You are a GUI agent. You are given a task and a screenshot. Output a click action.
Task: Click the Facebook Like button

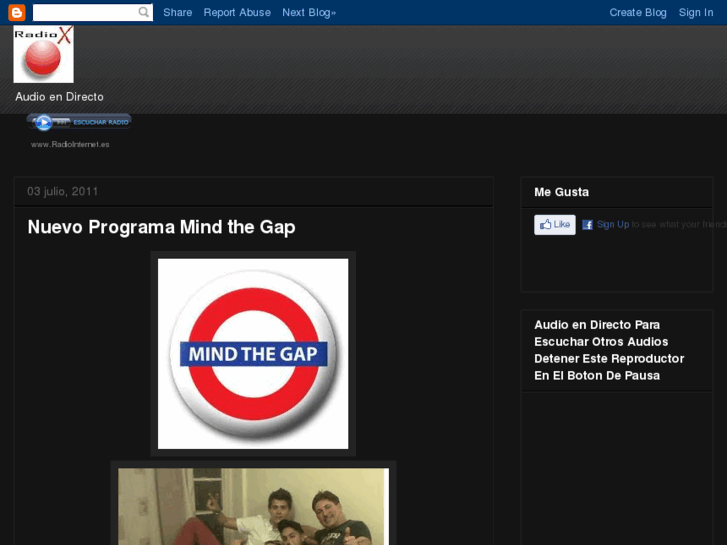pyautogui.click(x=555, y=224)
